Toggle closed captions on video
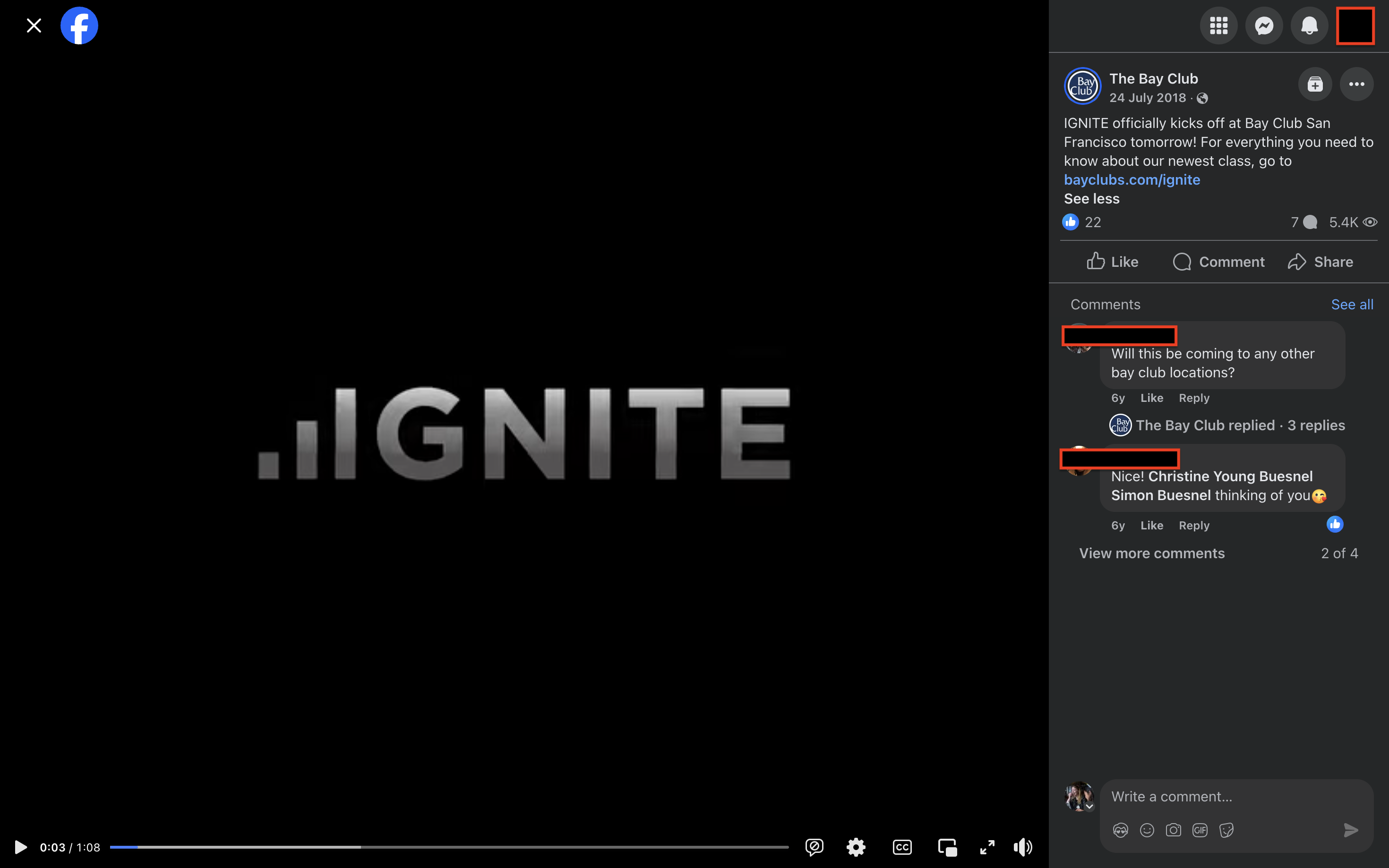Screen dimensions: 1389x868 902,847
